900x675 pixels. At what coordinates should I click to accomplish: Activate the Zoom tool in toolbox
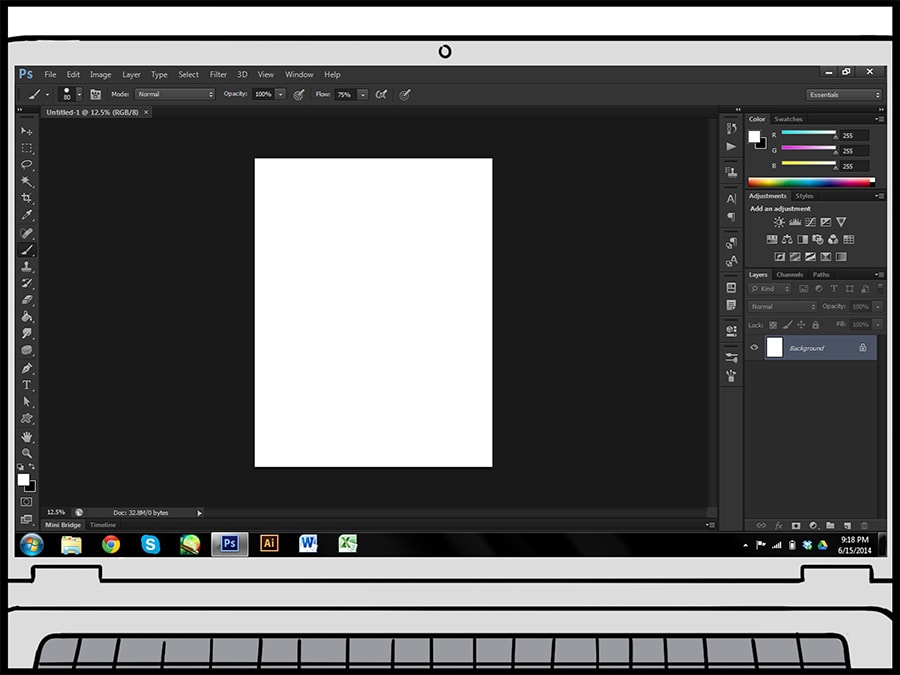(27, 453)
